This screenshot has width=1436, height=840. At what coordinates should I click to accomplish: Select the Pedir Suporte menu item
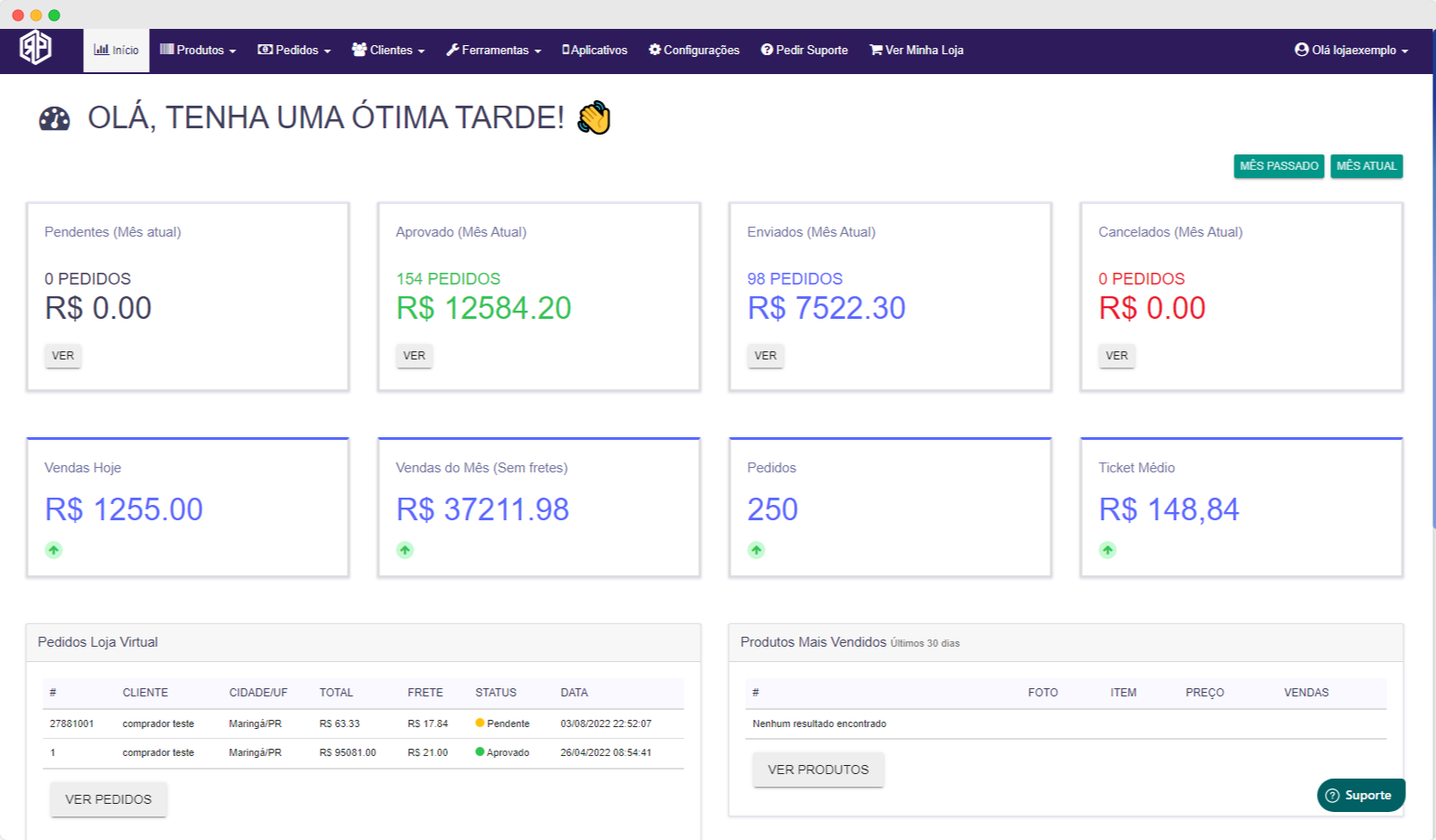(x=804, y=51)
